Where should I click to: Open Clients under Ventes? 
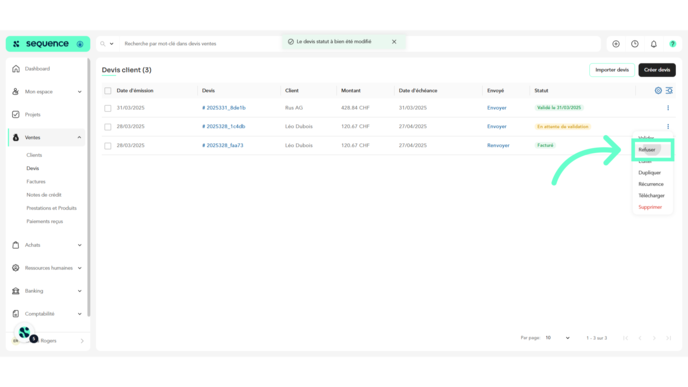point(34,155)
